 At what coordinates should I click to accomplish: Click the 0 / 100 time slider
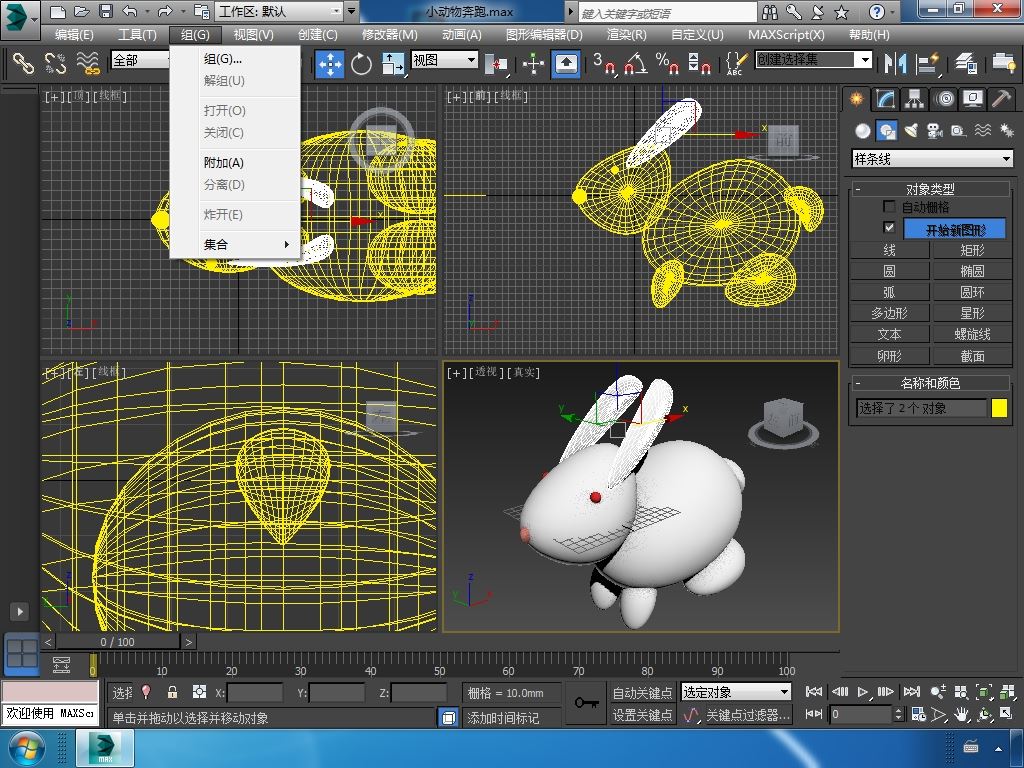click(x=118, y=642)
